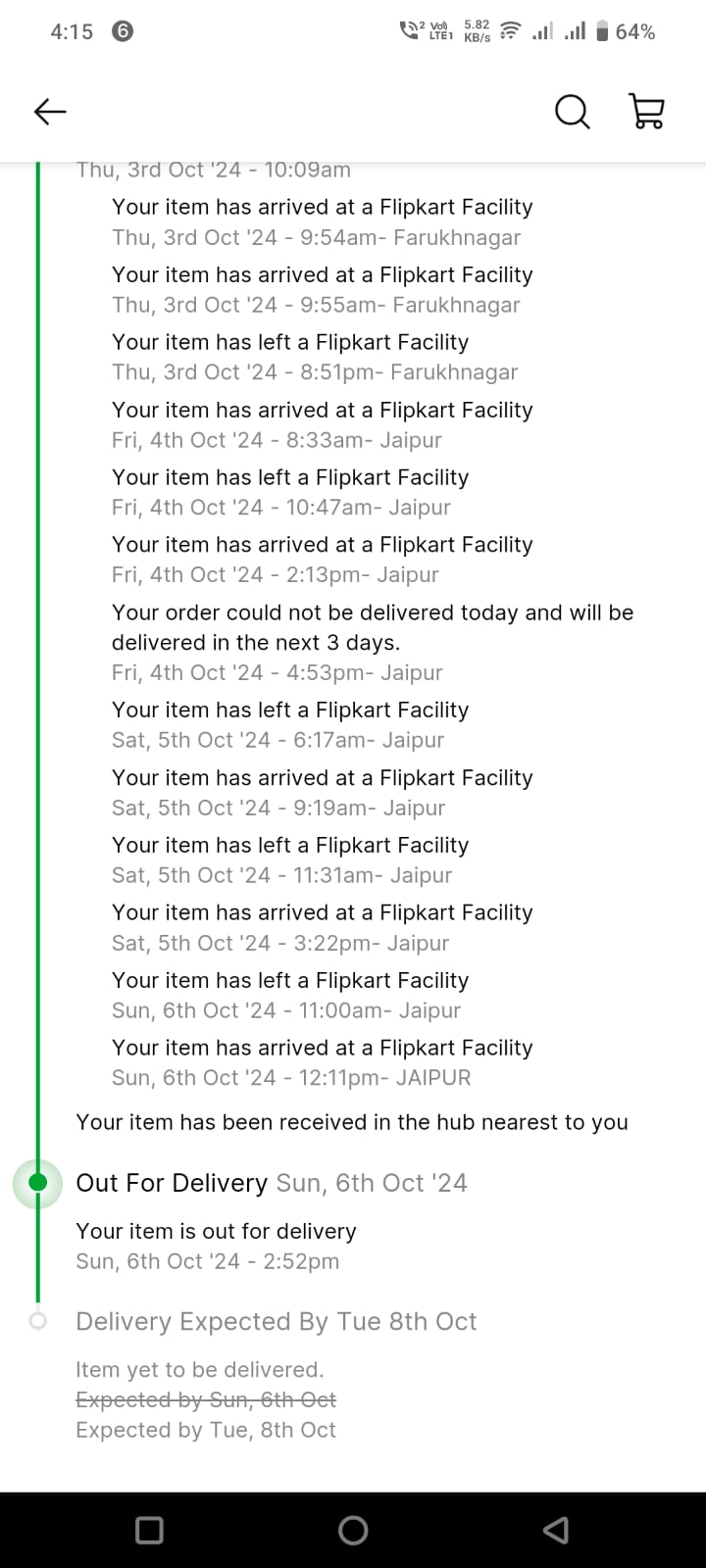Tap the order could not be delivered message

tap(373, 627)
